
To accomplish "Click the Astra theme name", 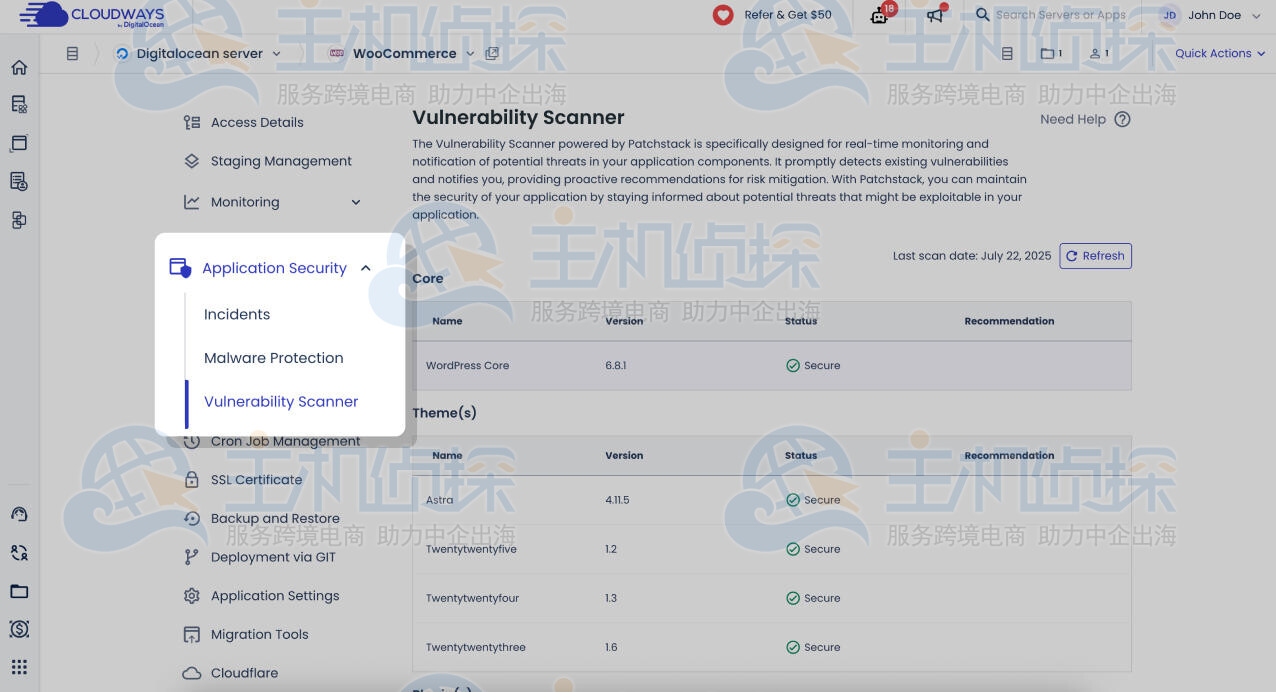I will [x=439, y=500].
